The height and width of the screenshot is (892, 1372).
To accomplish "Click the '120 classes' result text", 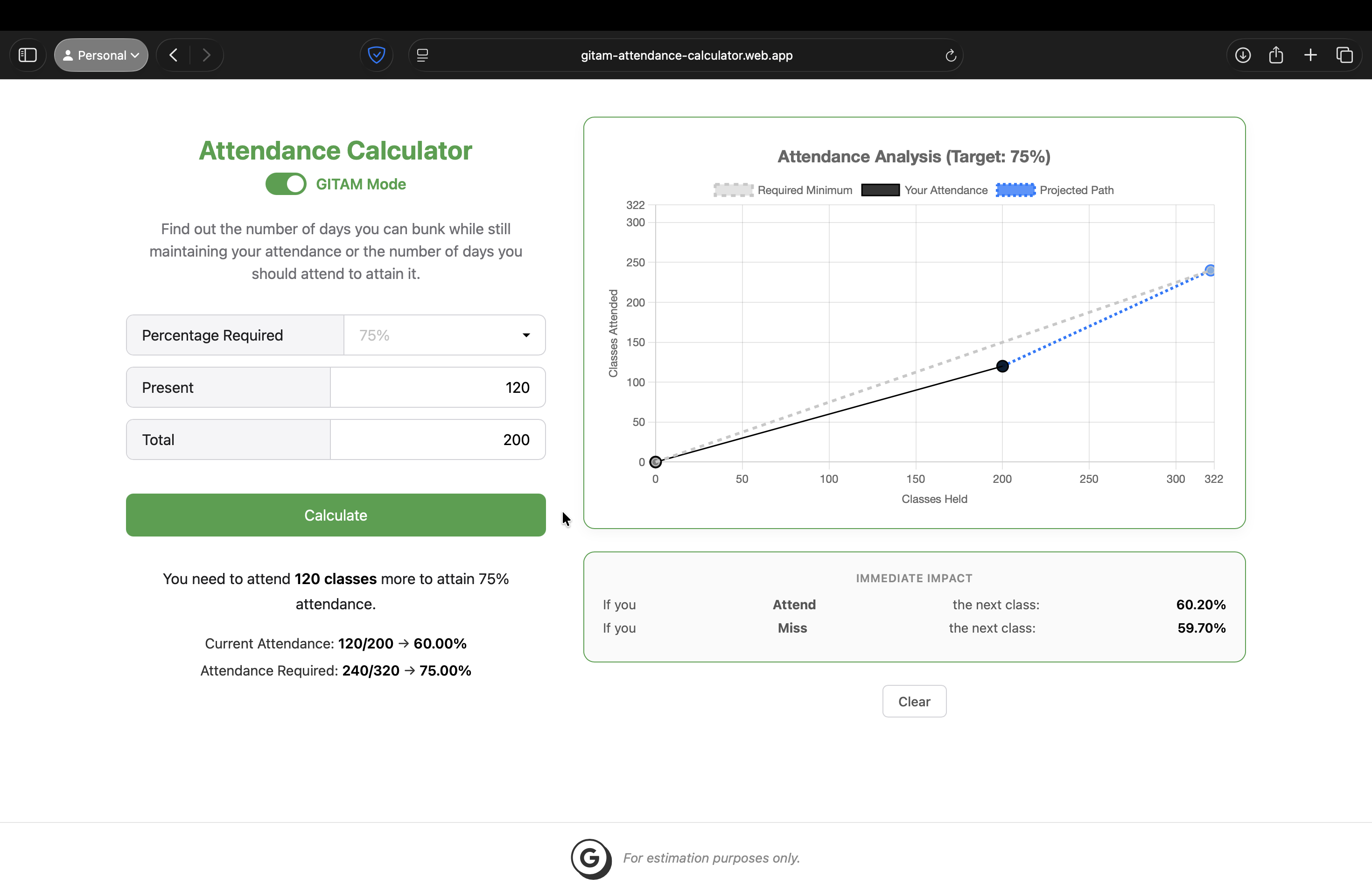I will click(x=336, y=578).
